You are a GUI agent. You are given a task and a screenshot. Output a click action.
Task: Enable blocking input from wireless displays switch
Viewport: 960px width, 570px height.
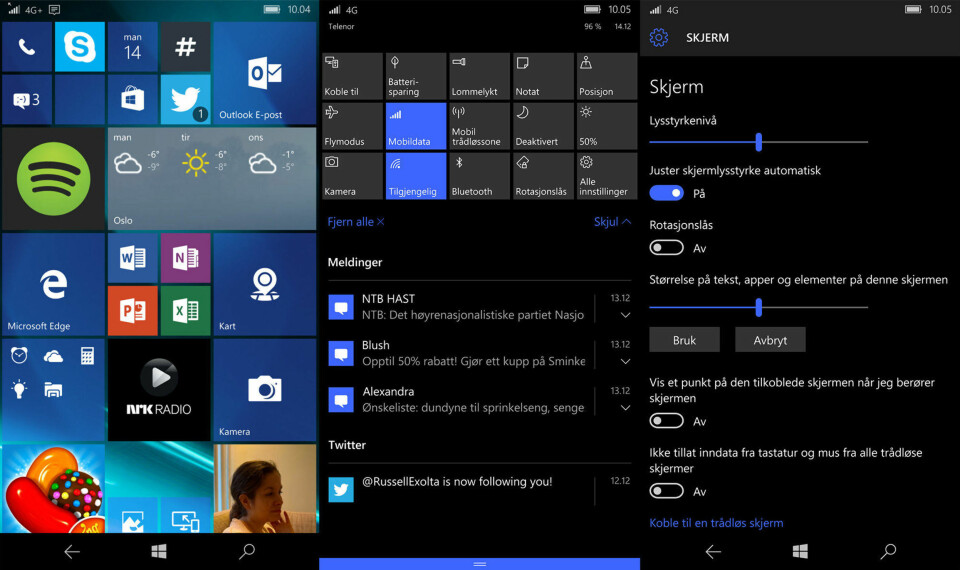click(666, 491)
